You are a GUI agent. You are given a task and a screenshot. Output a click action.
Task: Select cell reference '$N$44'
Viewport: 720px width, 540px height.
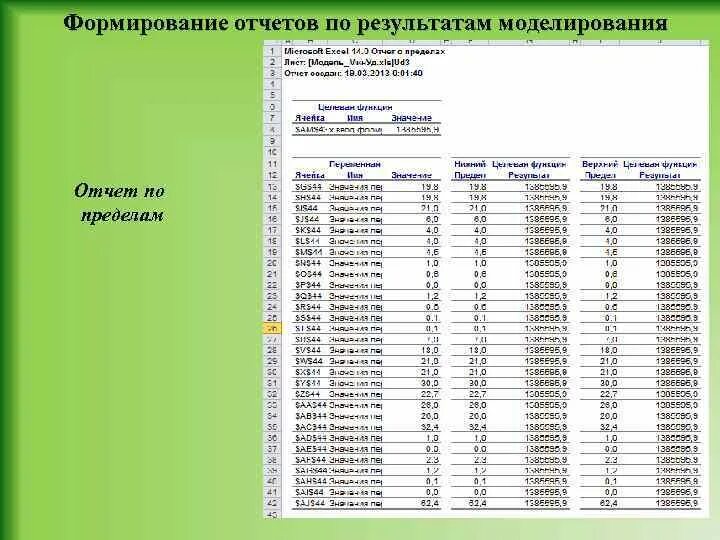click(x=308, y=263)
